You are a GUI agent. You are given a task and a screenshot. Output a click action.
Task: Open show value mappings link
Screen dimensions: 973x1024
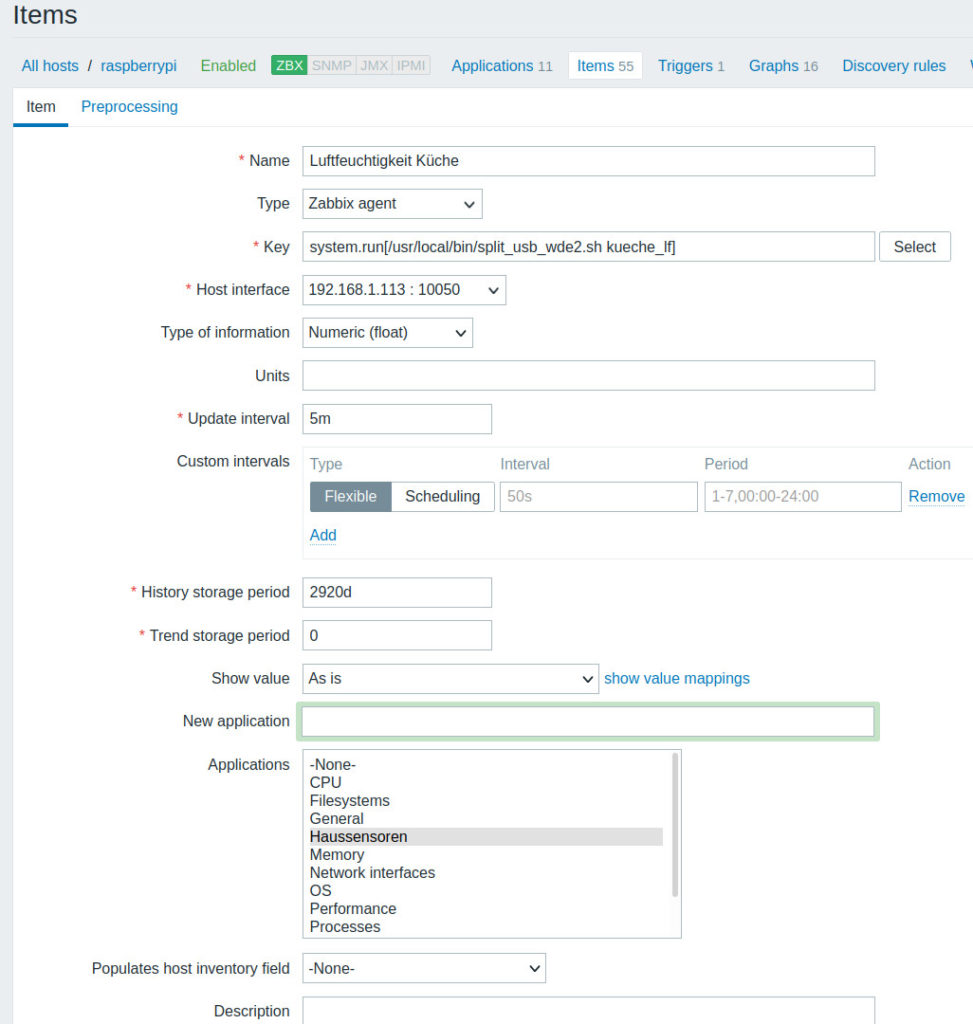tap(677, 679)
